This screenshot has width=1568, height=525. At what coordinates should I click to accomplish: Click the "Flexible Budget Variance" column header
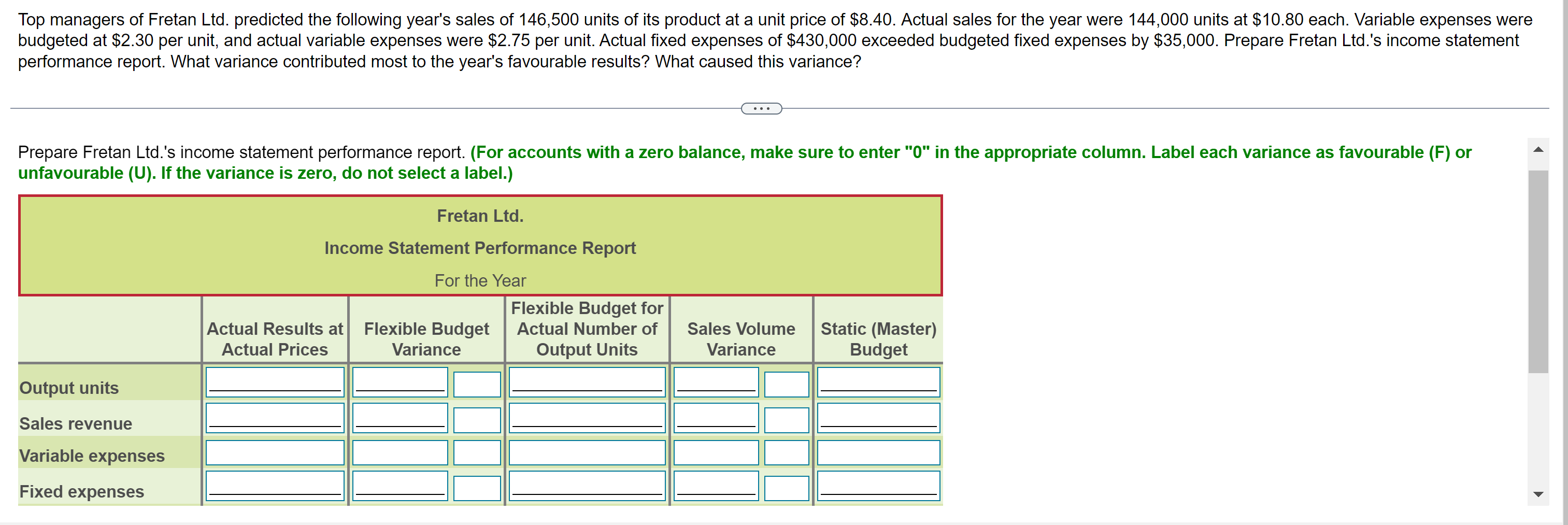pos(426,339)
